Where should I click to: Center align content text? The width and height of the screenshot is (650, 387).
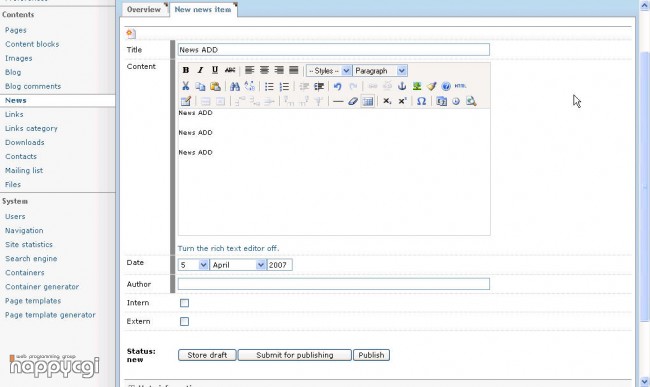pos(264,70)
